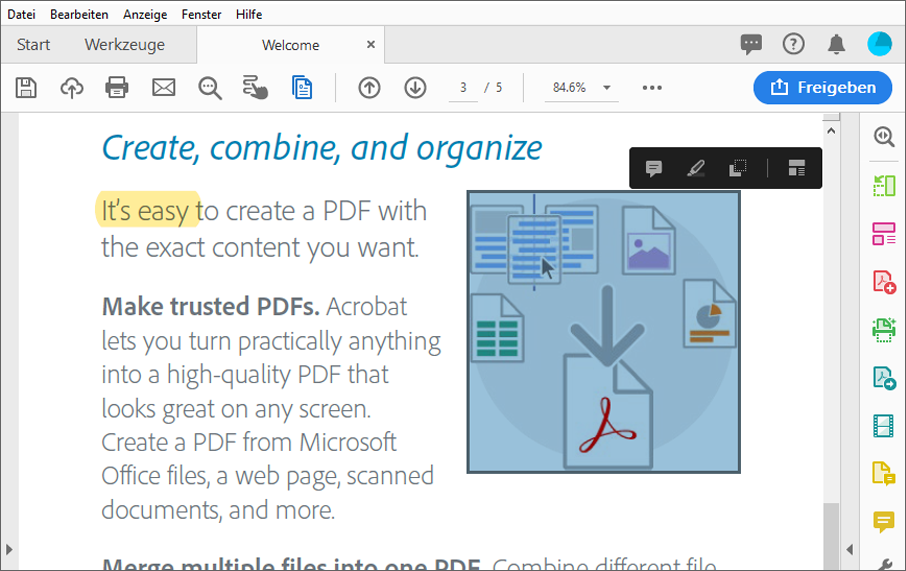Select the PDF creation illustration image
Screen dimensions: 906x571
coord(603,332)
